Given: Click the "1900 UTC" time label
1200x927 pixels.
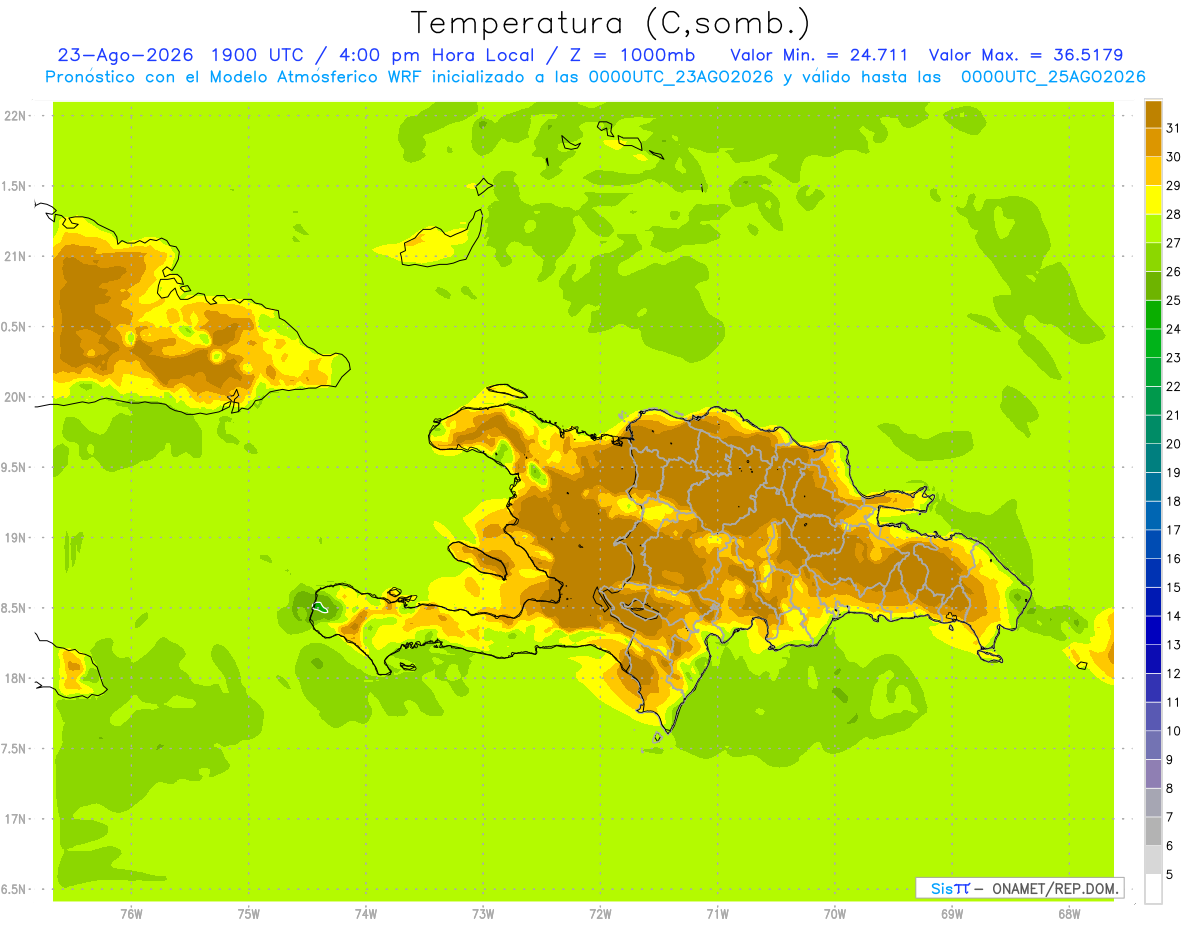Looking at the screenshot, I should click(256, 55).
